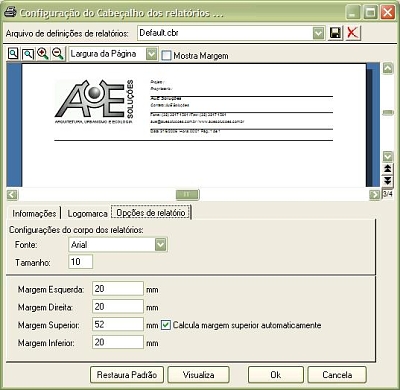This screenshot has height=390, width=400.
Task: Click the printer icon in title bar
Action: point(10,13)
